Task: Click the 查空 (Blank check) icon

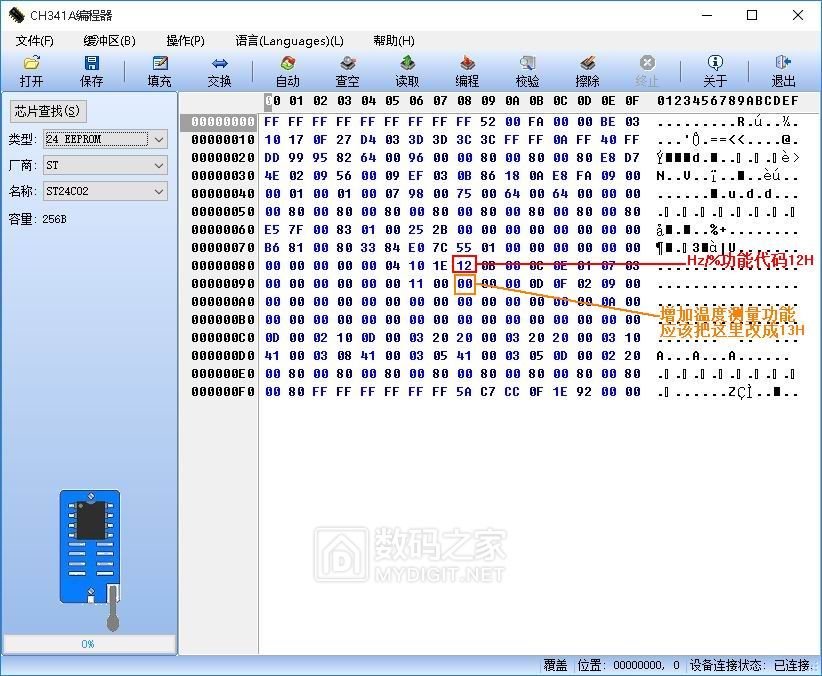Action: coord(347,71)
